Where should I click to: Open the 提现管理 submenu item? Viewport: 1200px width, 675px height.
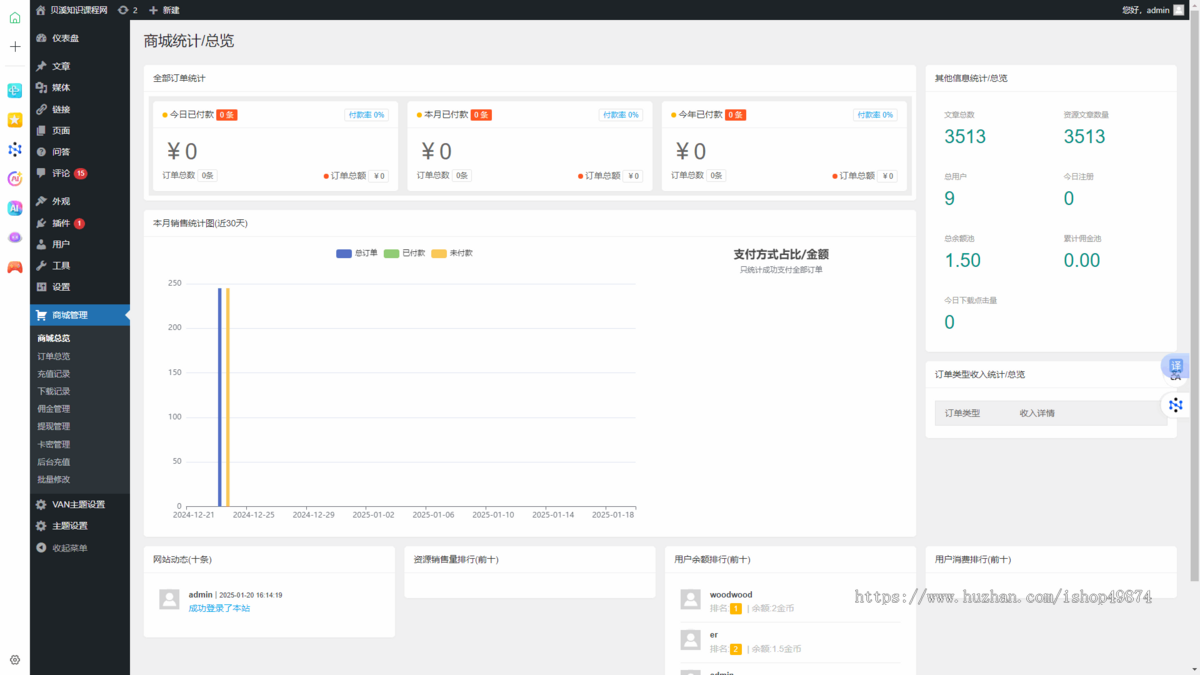(x=54, y=426)
